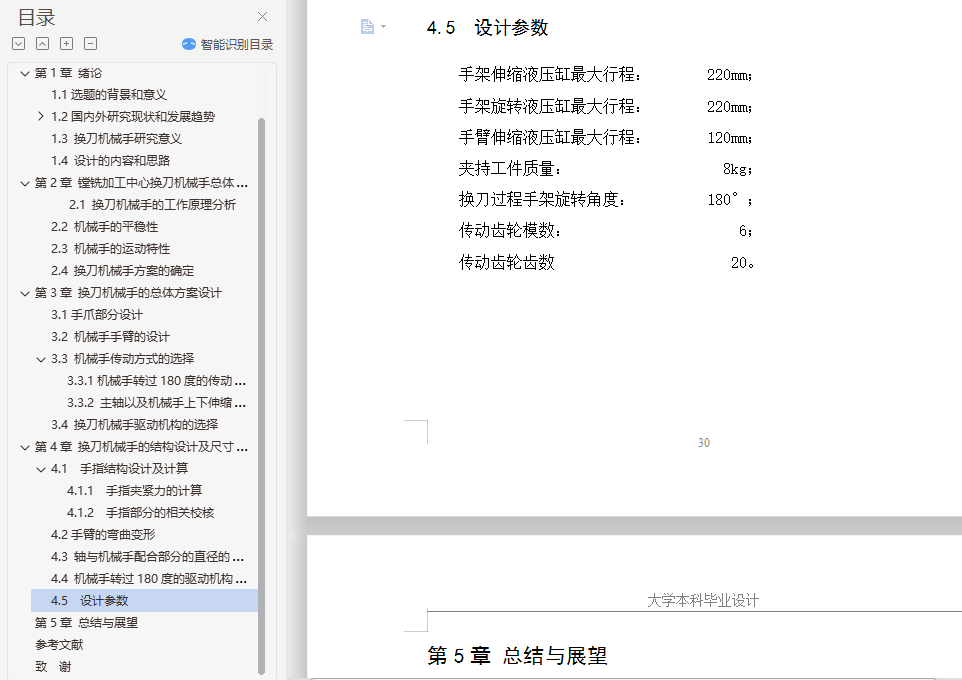Go to 4.3 轴与机械手配合部分的直径
The height and width of the screenshot is (680, 962).
[x=148, y=557]
